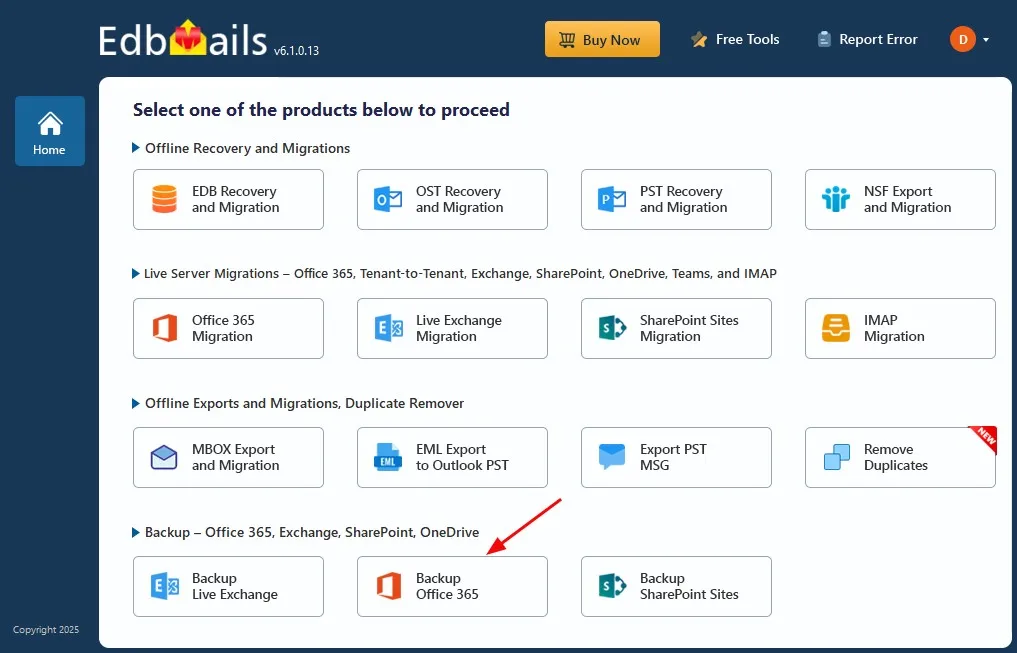Select the EML Export file icon
The height and width of the screenshot is (653, 1017).
[388, 457]
